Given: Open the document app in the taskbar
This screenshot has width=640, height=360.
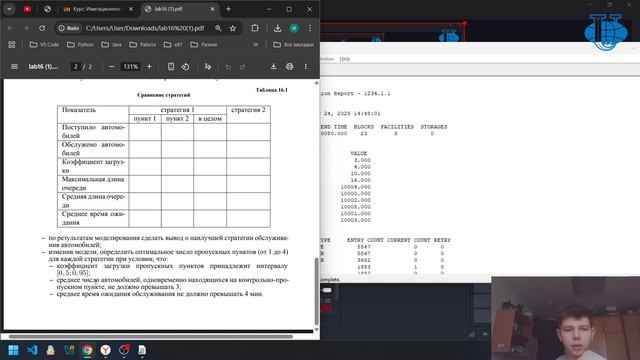Looking at the screenshot, I should [x=142, y=350].
